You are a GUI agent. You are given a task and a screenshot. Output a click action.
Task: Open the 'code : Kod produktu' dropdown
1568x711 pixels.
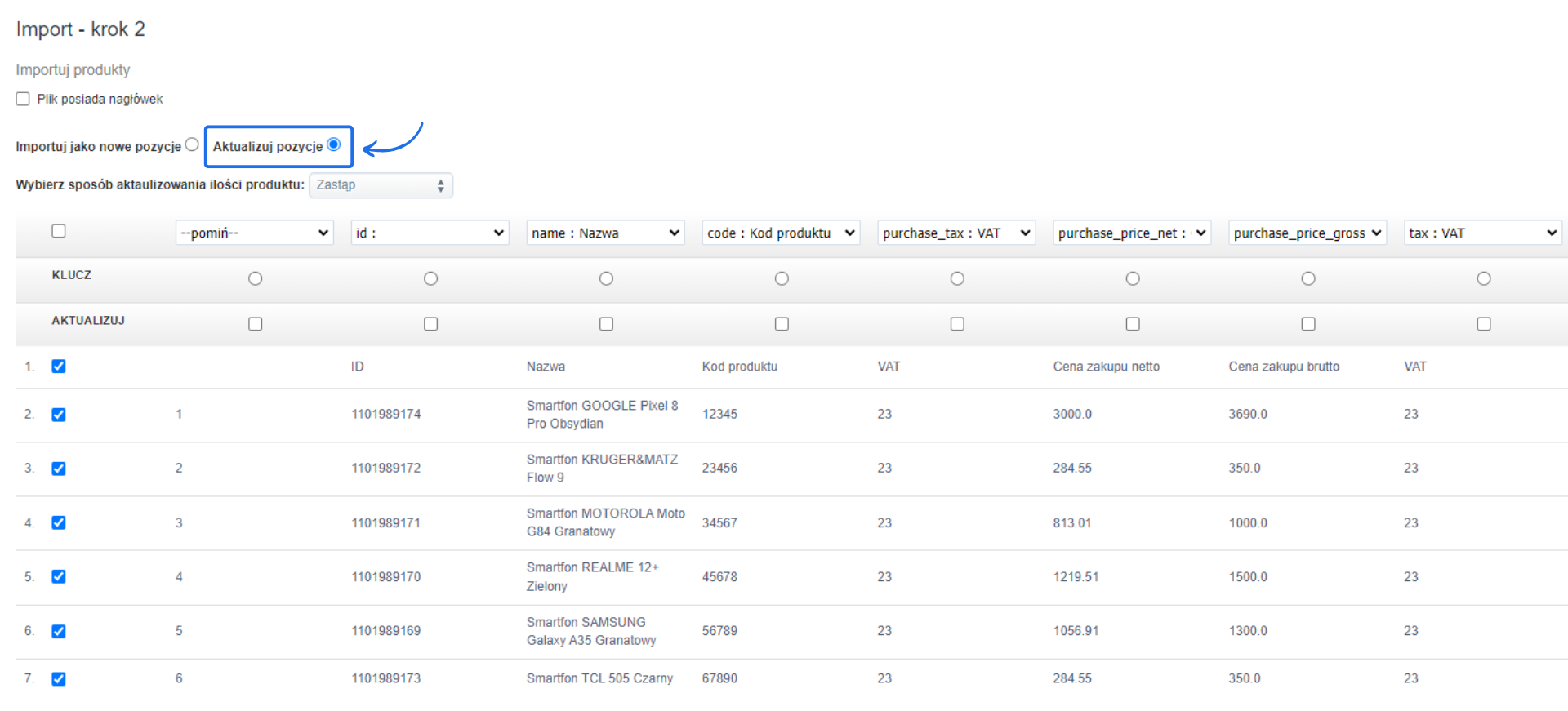tap(781, 233)
